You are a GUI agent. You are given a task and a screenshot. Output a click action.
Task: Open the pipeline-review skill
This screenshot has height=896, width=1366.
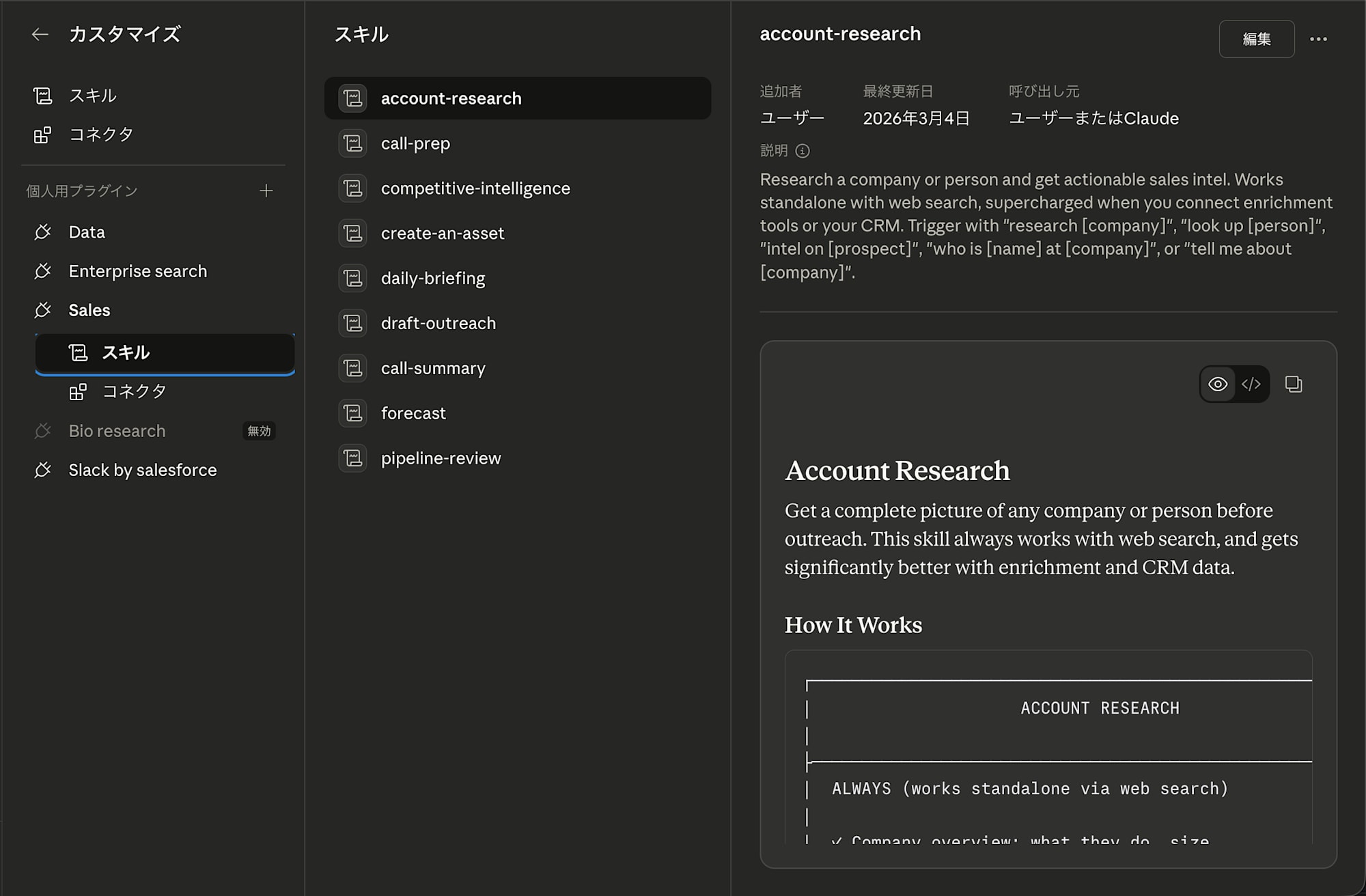pos(441,458)
